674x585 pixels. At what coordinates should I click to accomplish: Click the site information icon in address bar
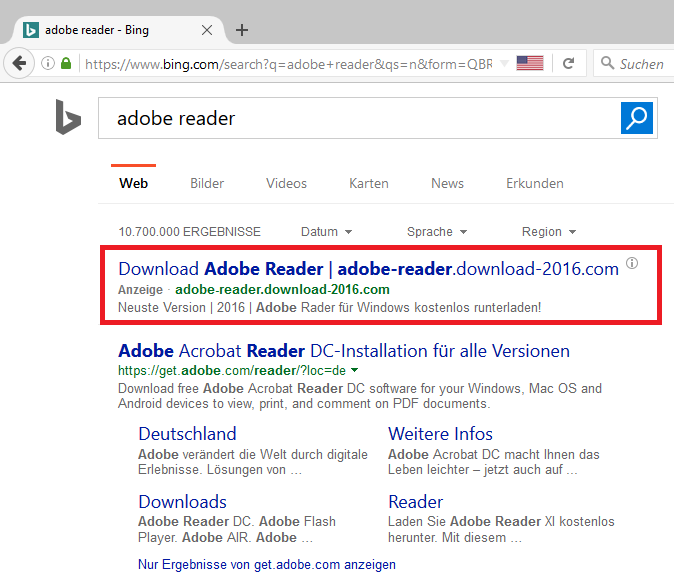[x=47, y=64]
